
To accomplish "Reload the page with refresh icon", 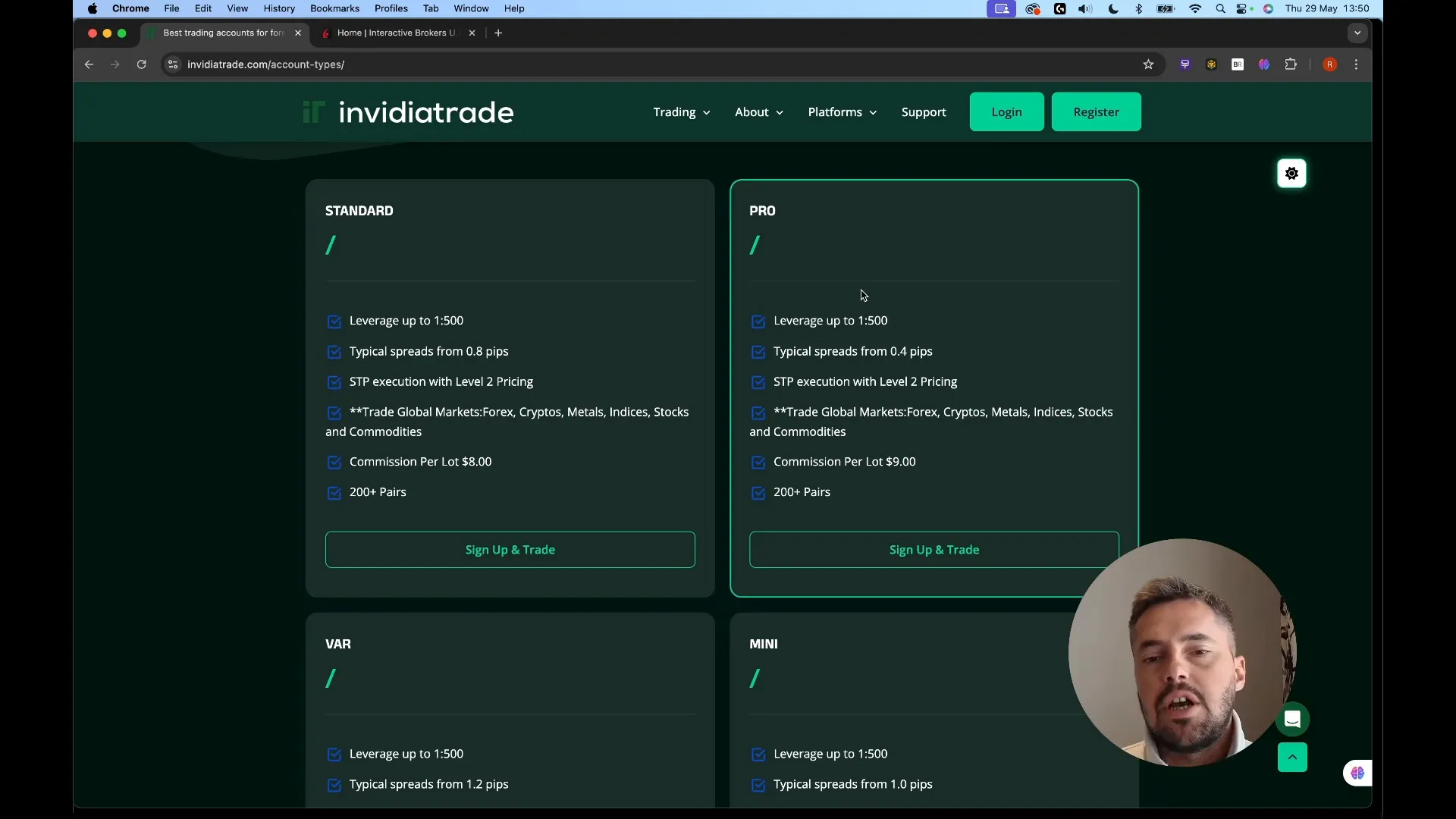I will (141, 64).
